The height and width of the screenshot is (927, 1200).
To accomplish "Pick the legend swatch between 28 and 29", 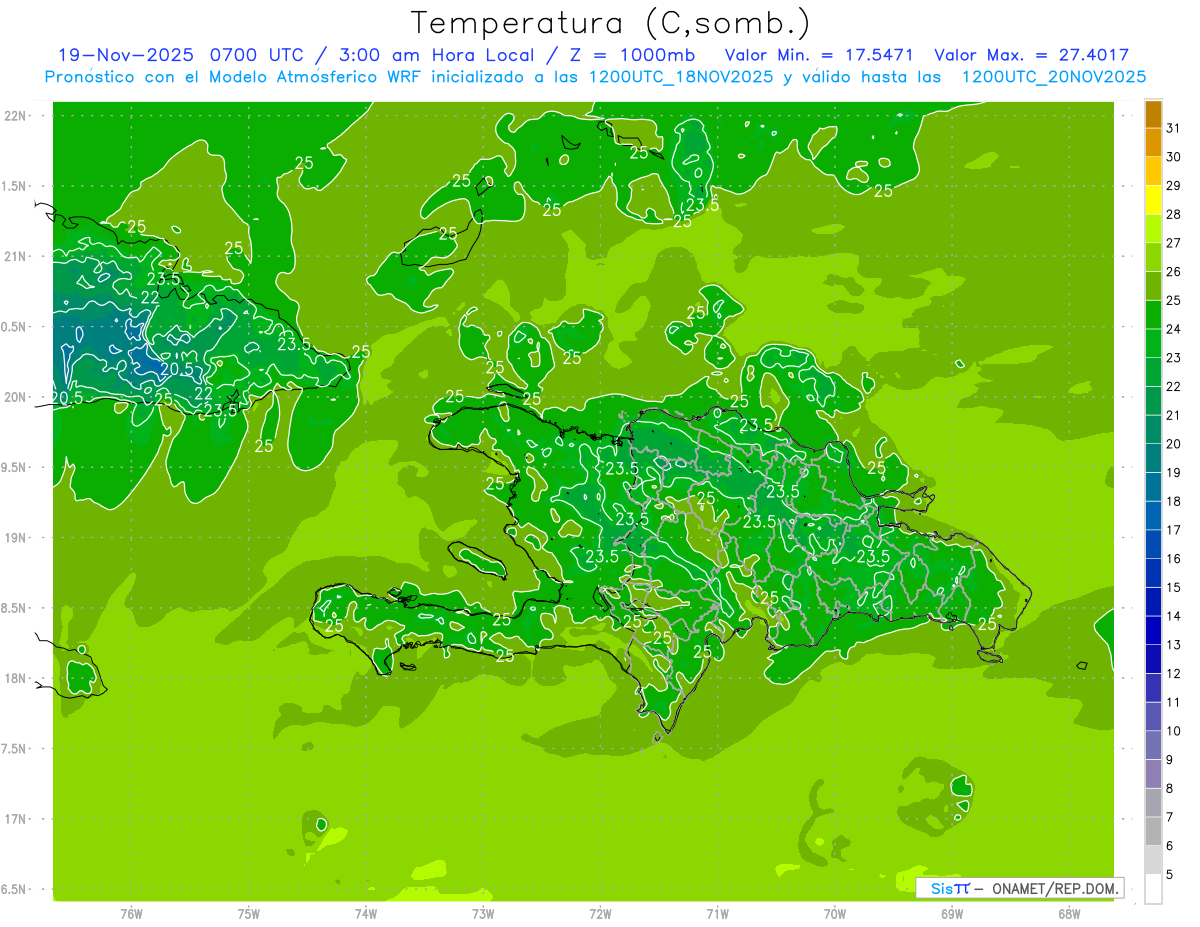I will [1153, 200].
